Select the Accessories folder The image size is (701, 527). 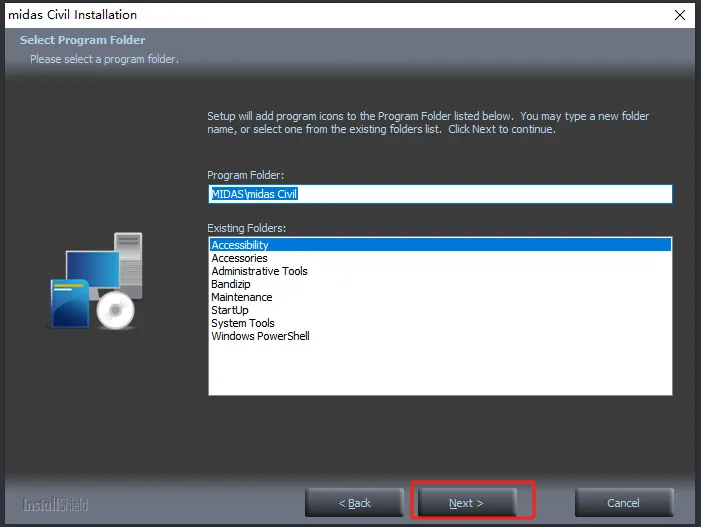point(440,258)
